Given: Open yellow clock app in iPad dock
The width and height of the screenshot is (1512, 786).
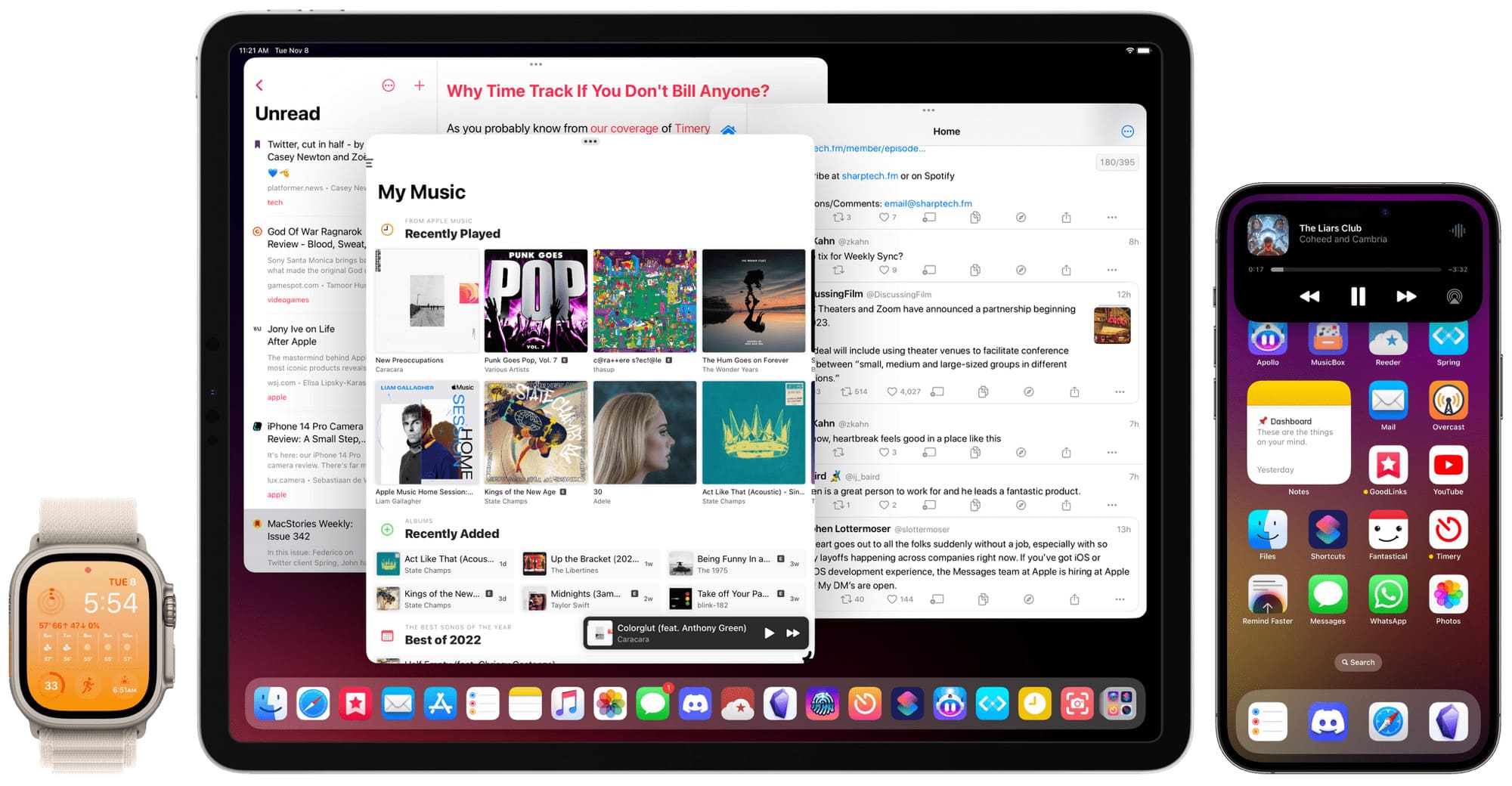Looking at the screenshot, I should coord(1034,704).
